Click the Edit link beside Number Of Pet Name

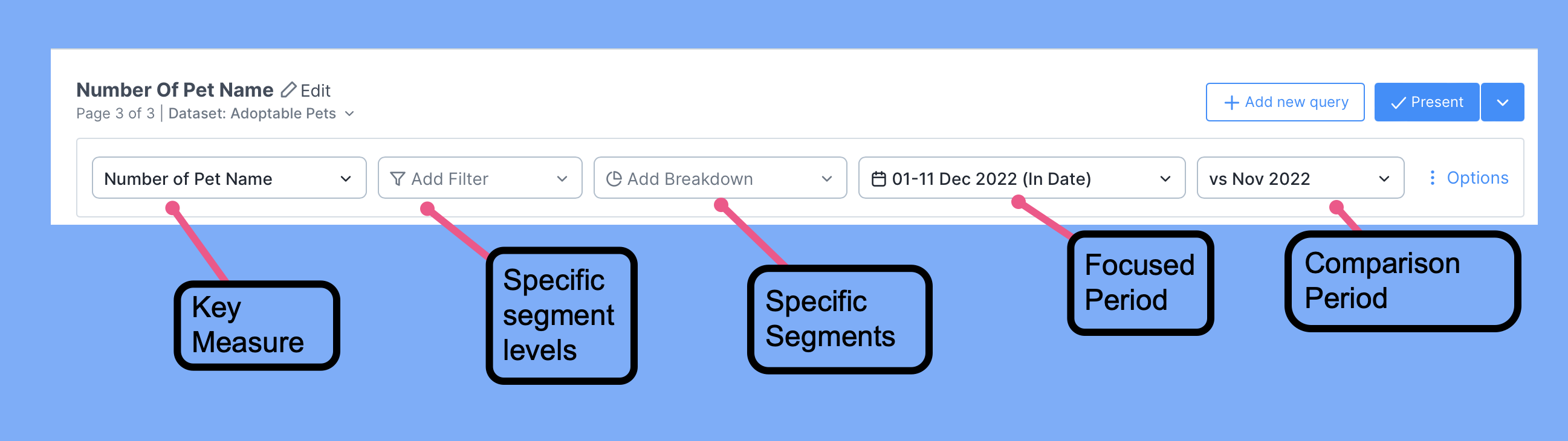(316, 90)
